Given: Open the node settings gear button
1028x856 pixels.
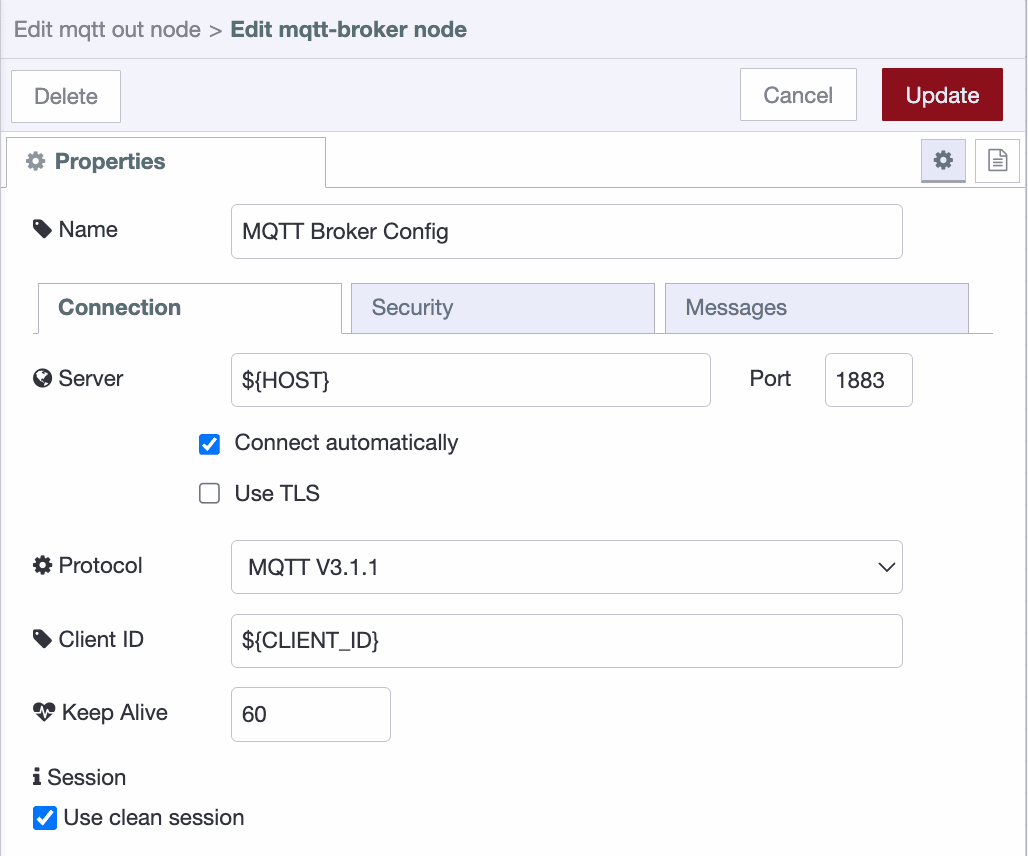Looking at the screenshot, I should pyautogui.click(x=943, y=160).
